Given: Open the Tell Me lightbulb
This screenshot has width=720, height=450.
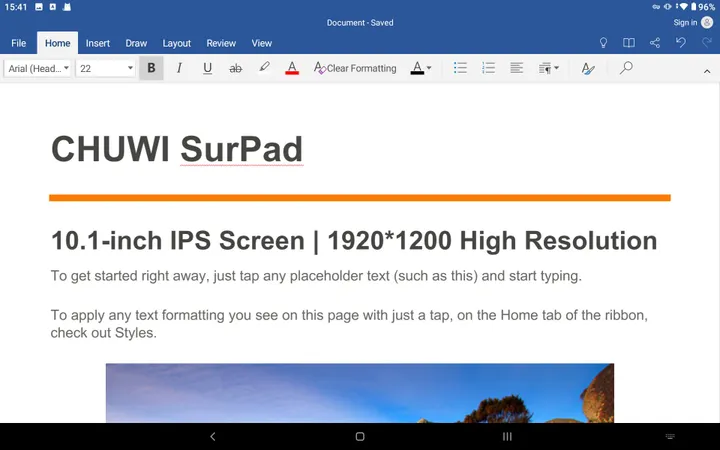Looking at the screenshot, I should coord(603,43).
